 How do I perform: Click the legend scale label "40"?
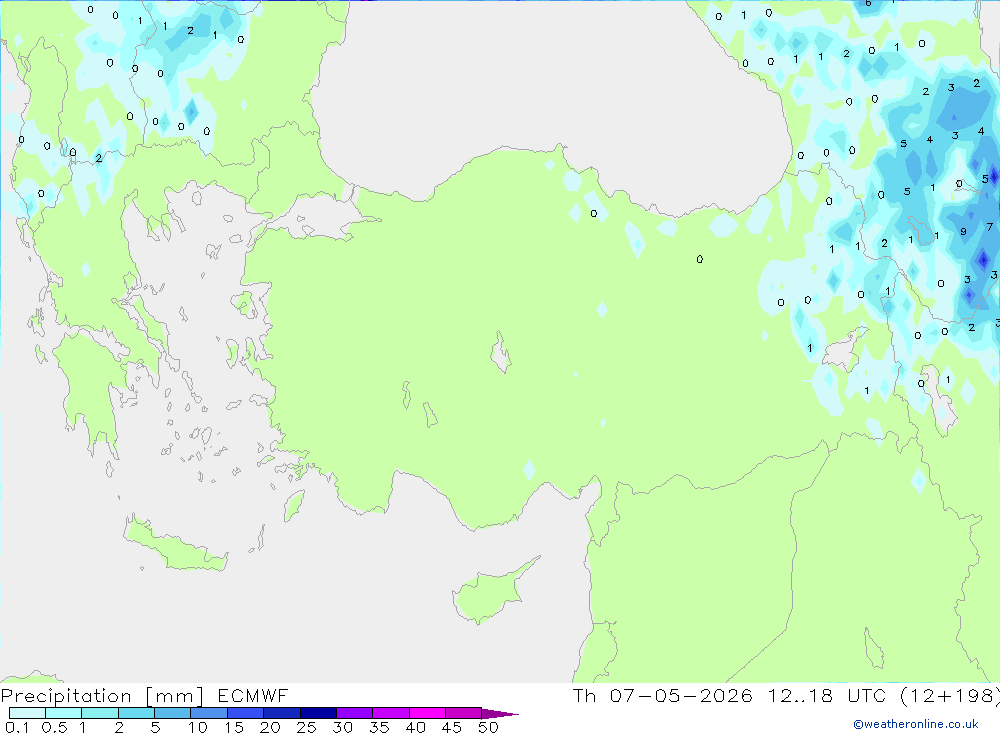tap(415, 727)
